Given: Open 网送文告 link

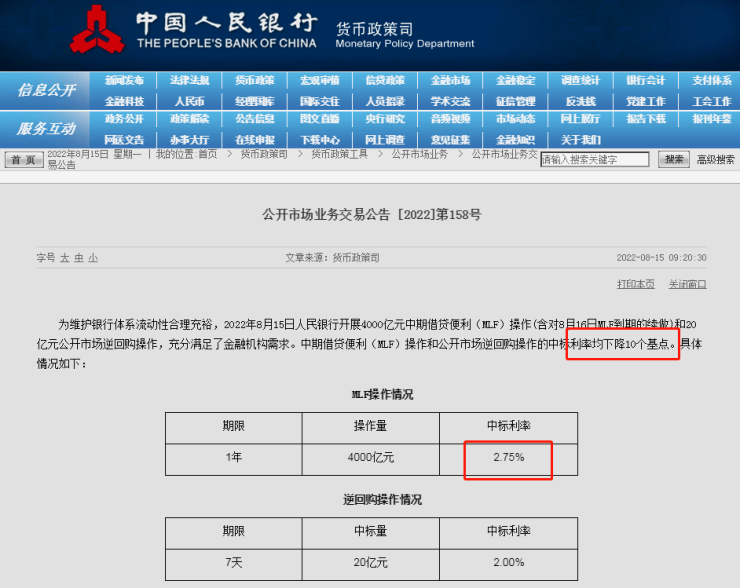Looking at the screenshot, I should coord(124,140).
